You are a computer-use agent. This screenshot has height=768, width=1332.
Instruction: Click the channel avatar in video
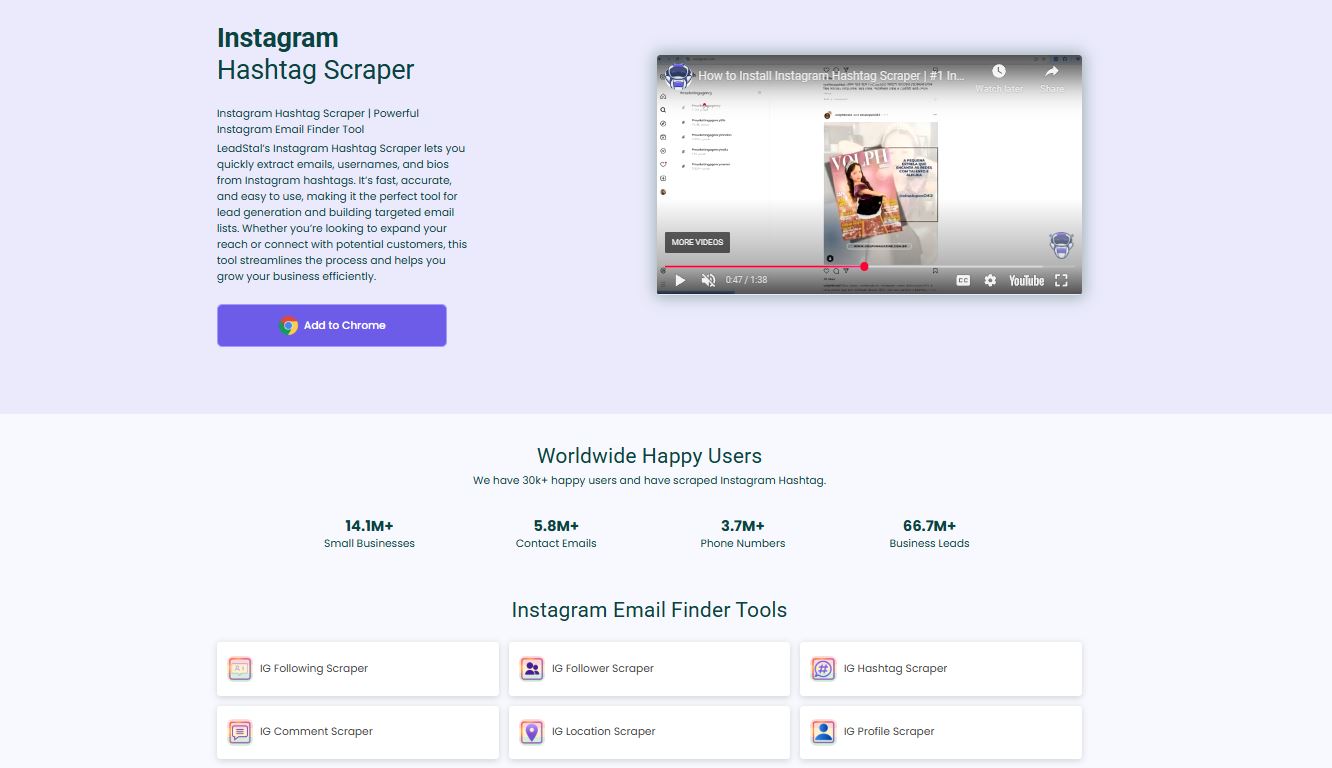pos(679,76)
